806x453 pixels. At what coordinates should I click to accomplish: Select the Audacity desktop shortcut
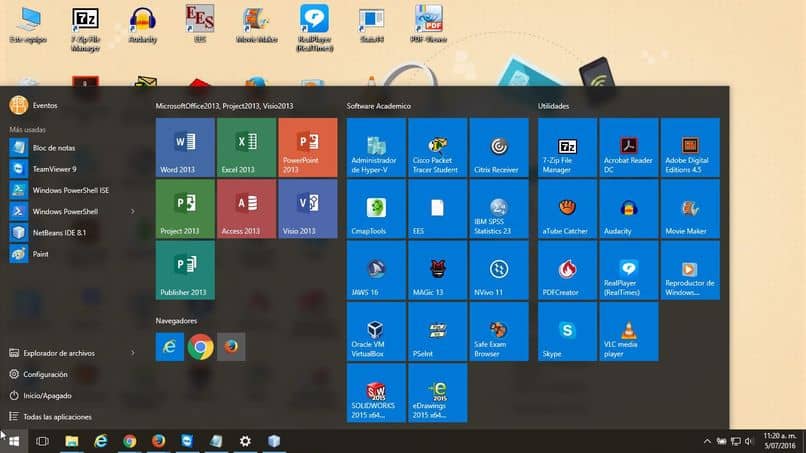[x=142, y=25]
